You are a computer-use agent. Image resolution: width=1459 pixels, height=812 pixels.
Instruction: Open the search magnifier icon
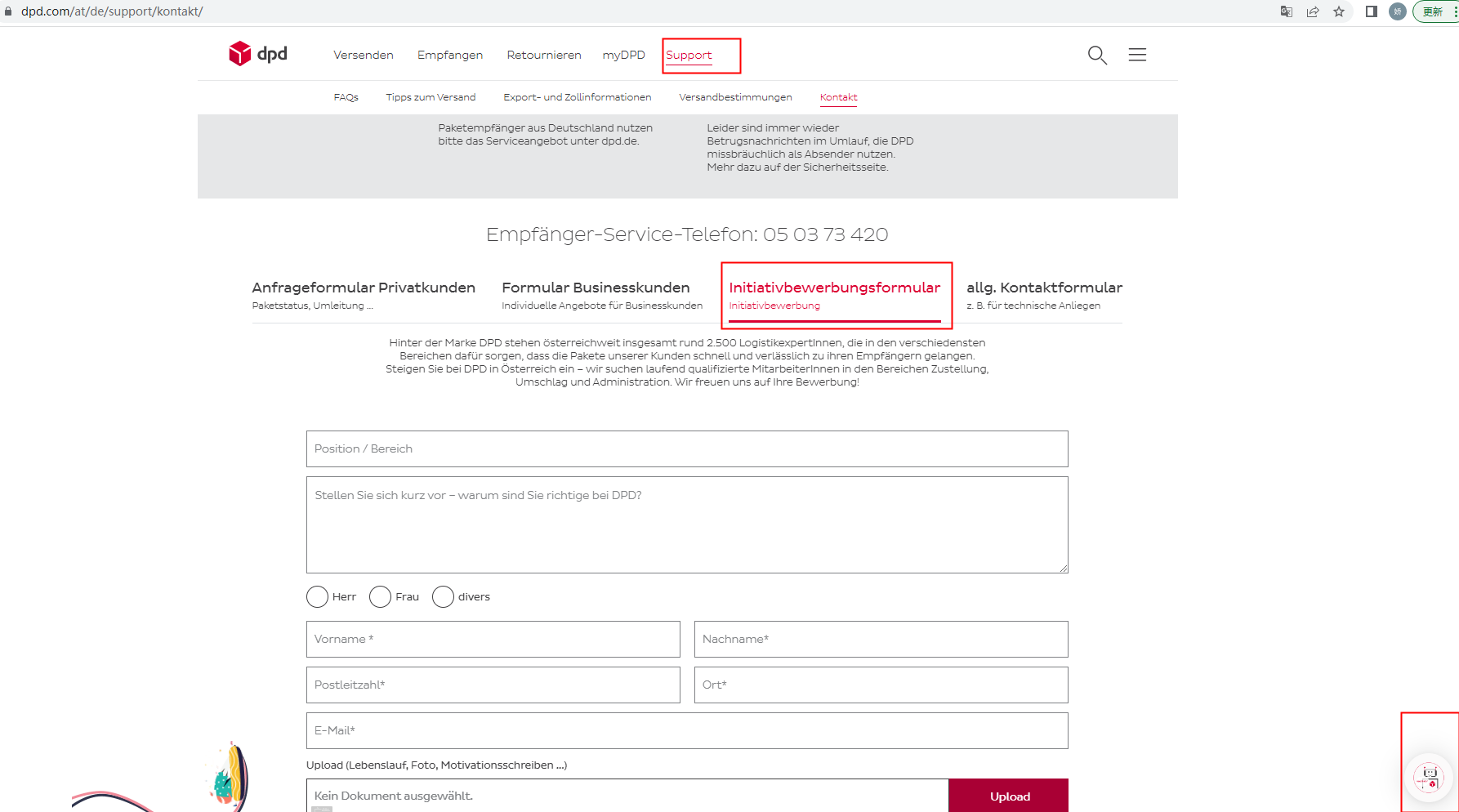[1096, 55]
